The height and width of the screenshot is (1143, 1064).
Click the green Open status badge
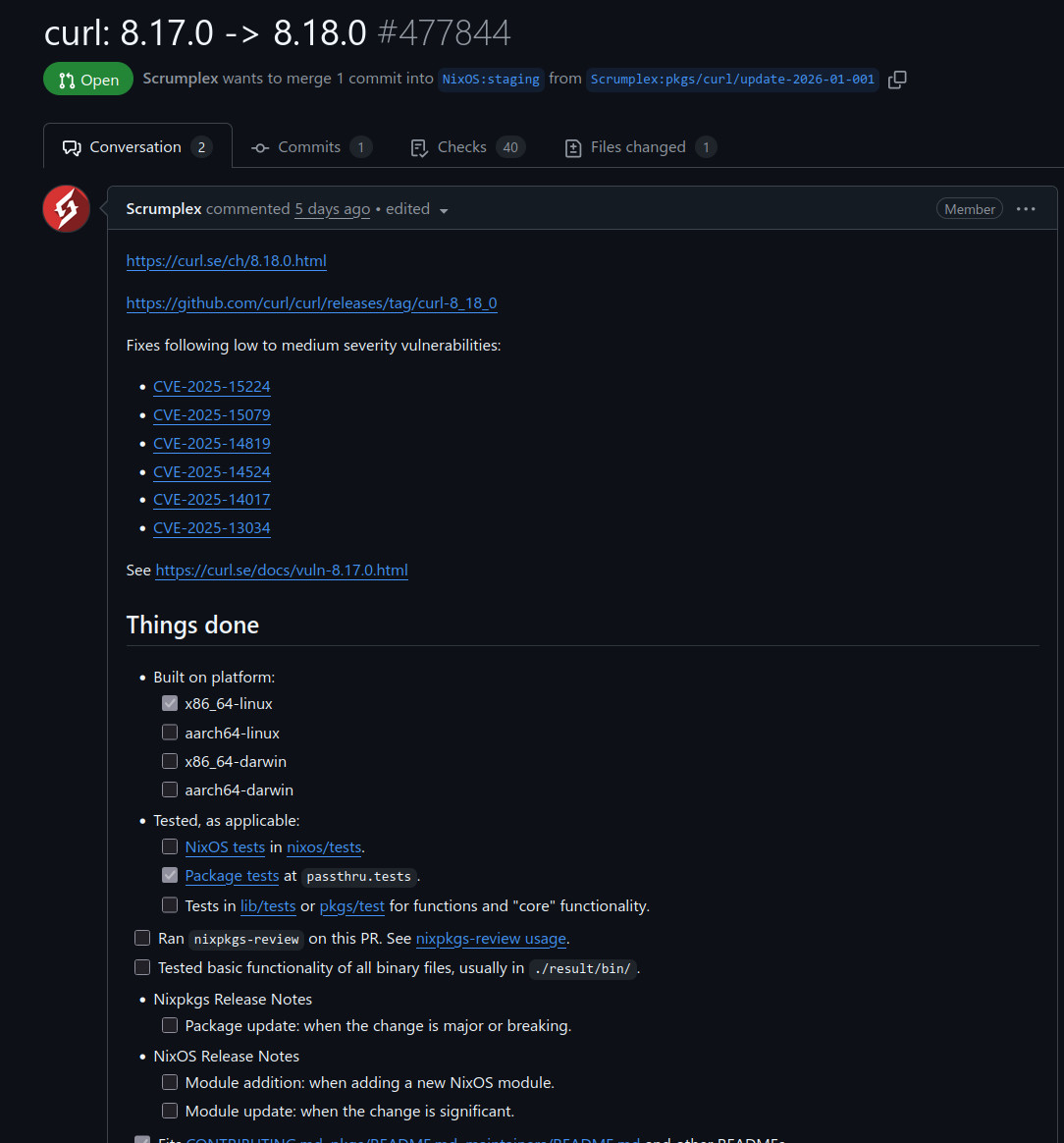pyautogui.click(x=88, y=80)
